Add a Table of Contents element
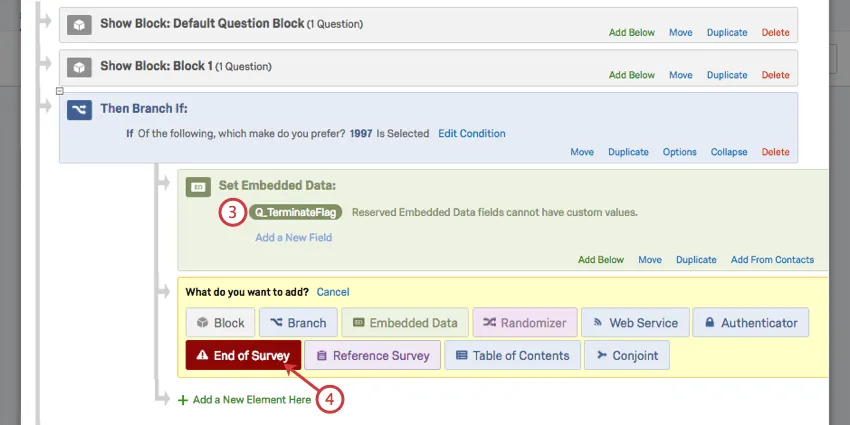The width and height of the screenshot is (850, 425). coord(511,355)
